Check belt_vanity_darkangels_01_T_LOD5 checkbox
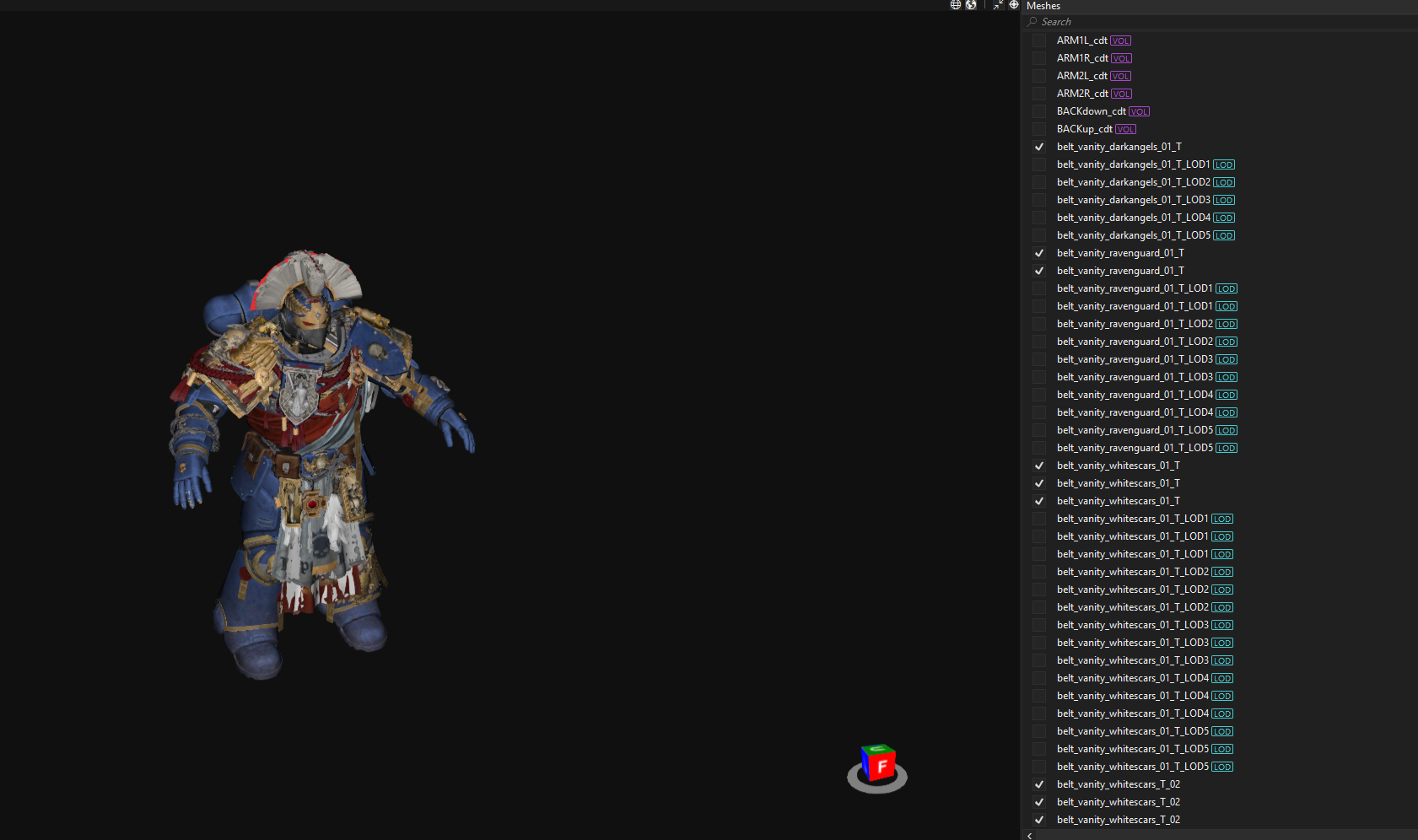 (x=1039, y=235)
